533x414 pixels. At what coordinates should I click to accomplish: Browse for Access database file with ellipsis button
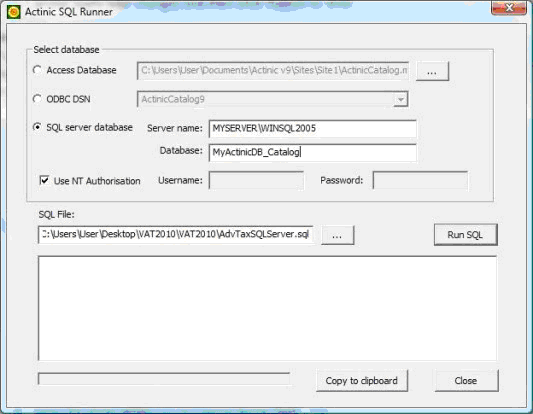point(432,71)
